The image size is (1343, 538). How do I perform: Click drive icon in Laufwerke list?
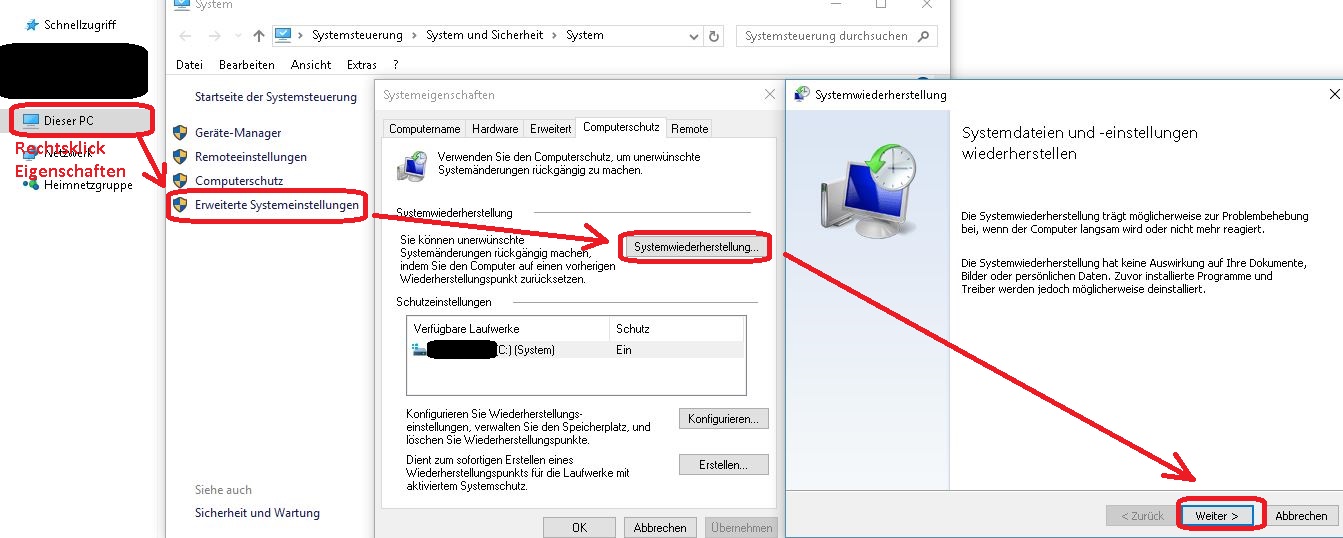419,349
